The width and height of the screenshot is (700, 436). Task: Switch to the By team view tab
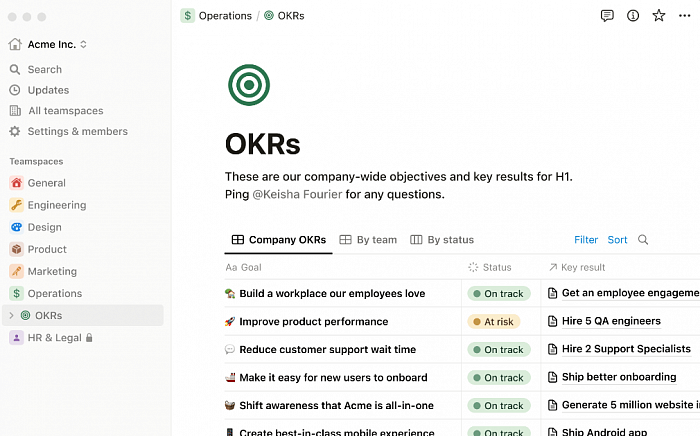[368, 240]
